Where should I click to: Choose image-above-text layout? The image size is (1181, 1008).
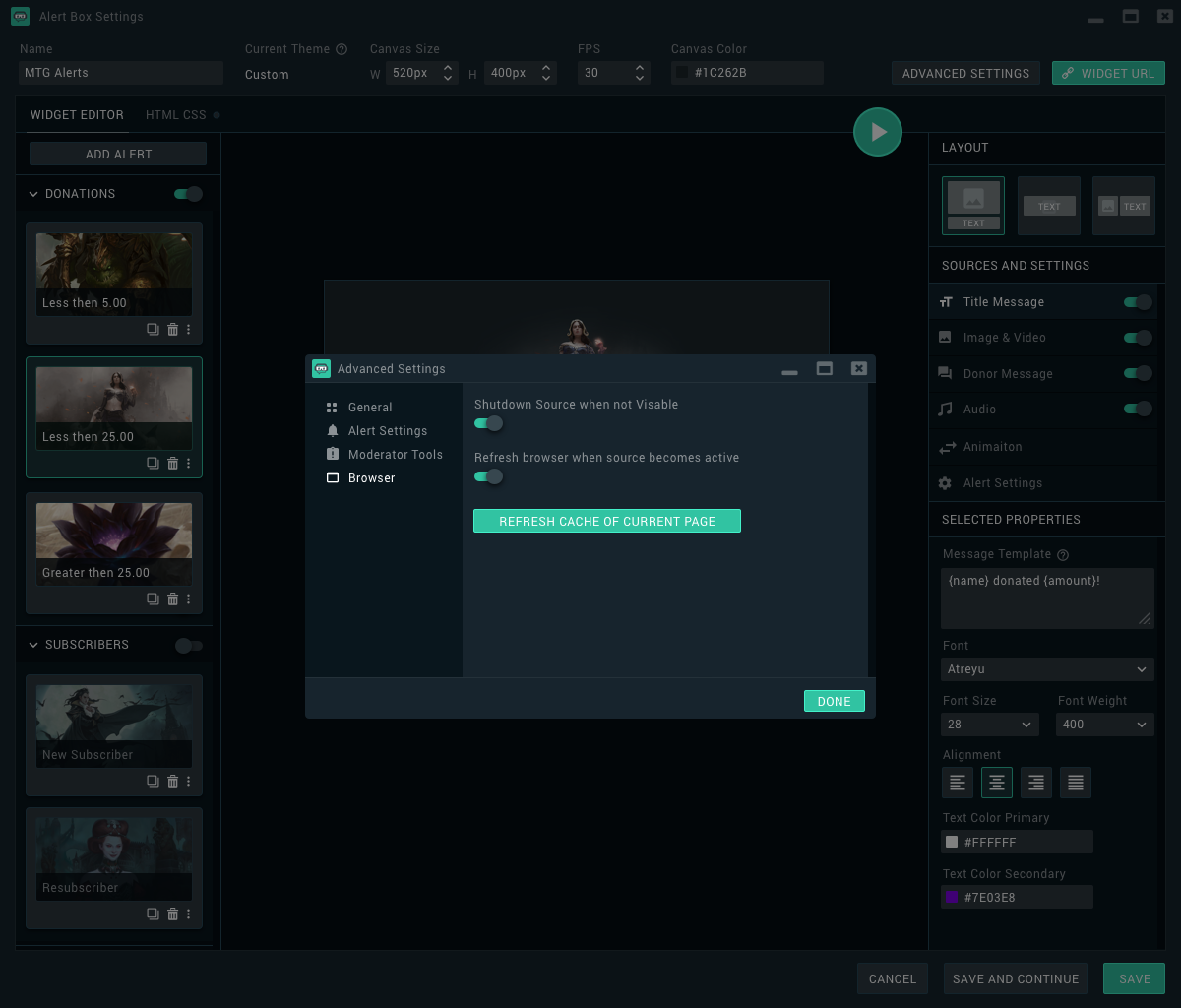[973, 206]
